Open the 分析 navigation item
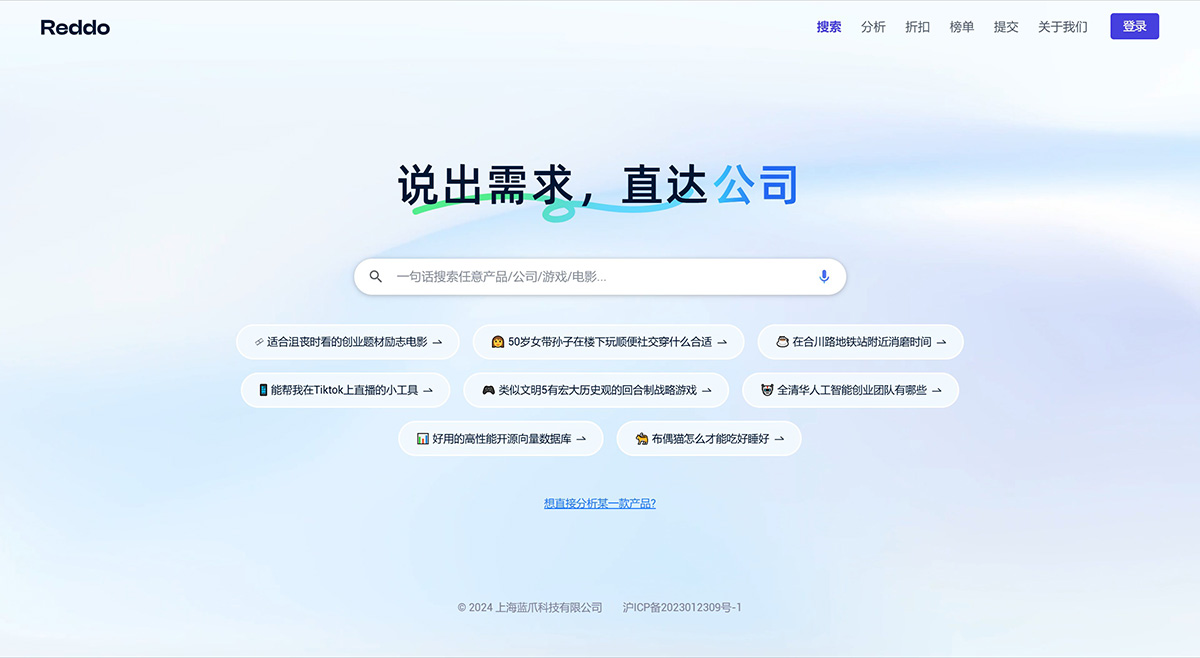Image resolution: width=1200 pixels, height=658 pixels. tap(873, 27)
